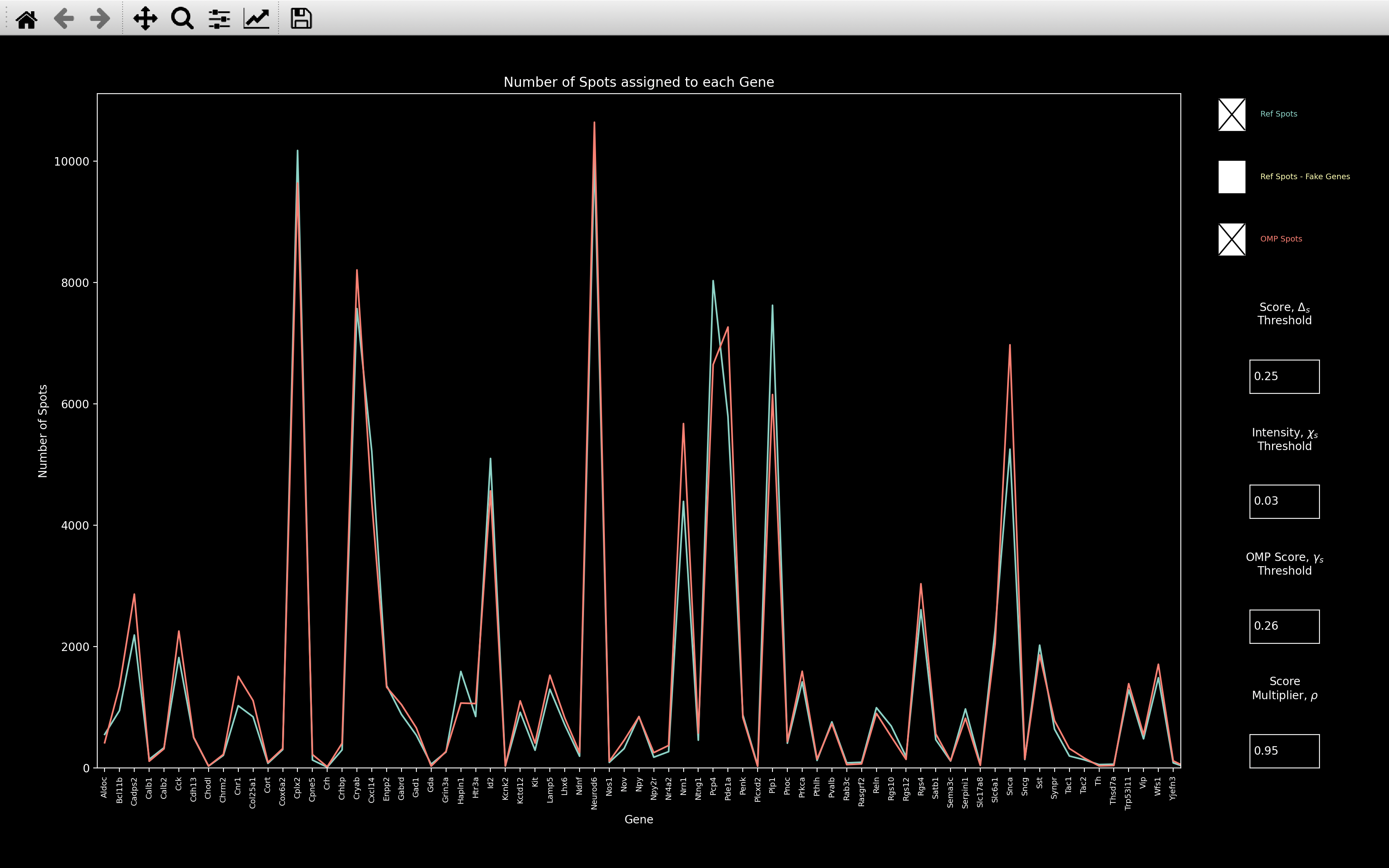Image resolution: width=1389 pixels, height=868 pixels.
Task: Uncheck the Ref Spots checkbox
Action: [1232, 115]
